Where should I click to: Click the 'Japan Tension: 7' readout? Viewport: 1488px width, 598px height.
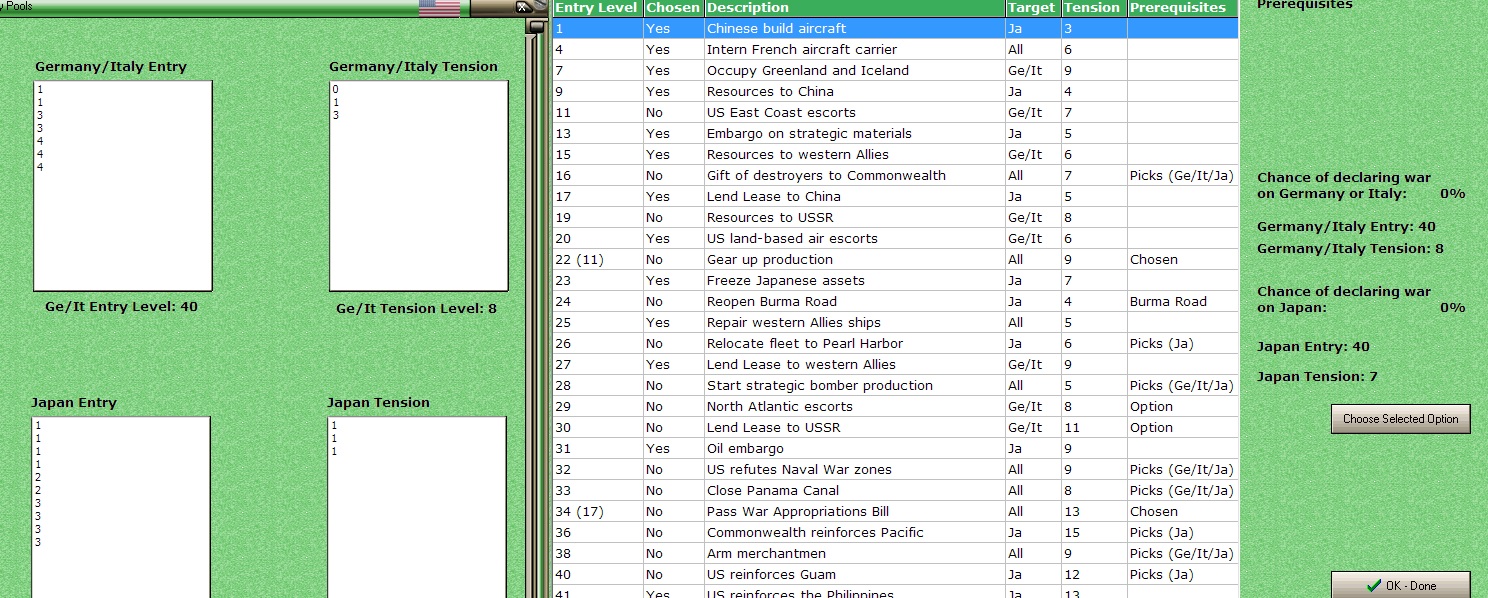1317,377
